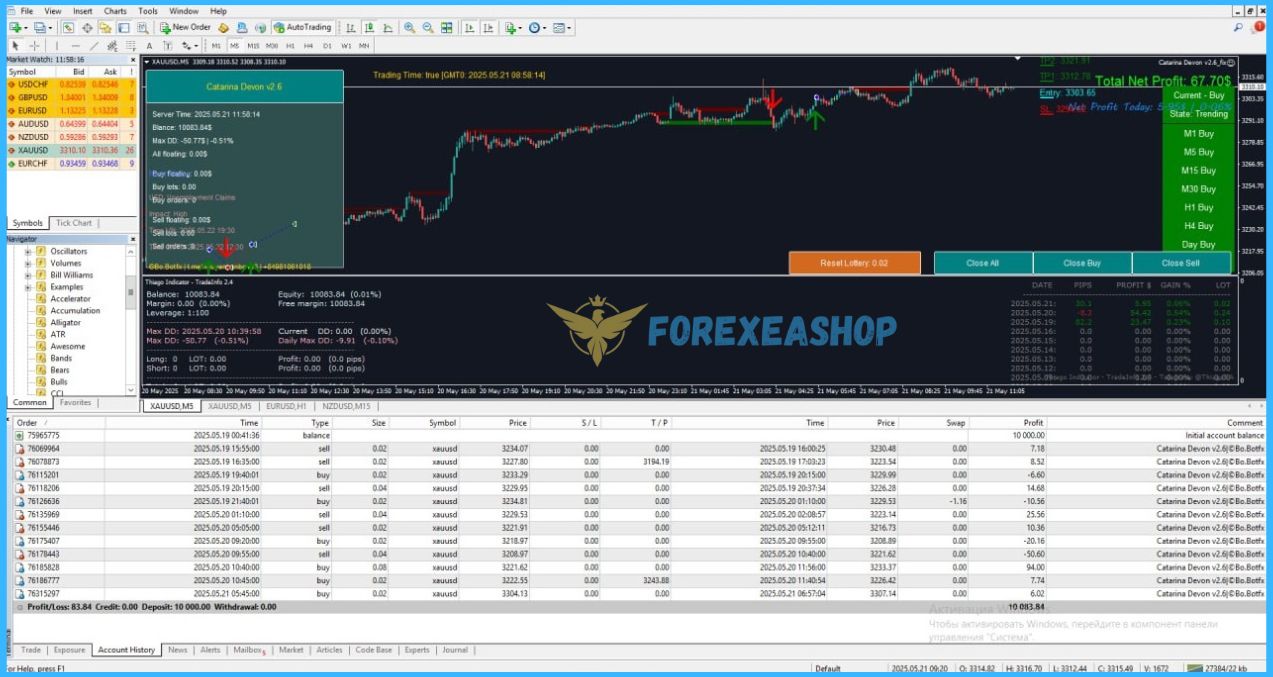Switch to the Journal terminal tab
Image resolution: width=1273 pixels, height=677 pixels.
[x=454, y=650]
